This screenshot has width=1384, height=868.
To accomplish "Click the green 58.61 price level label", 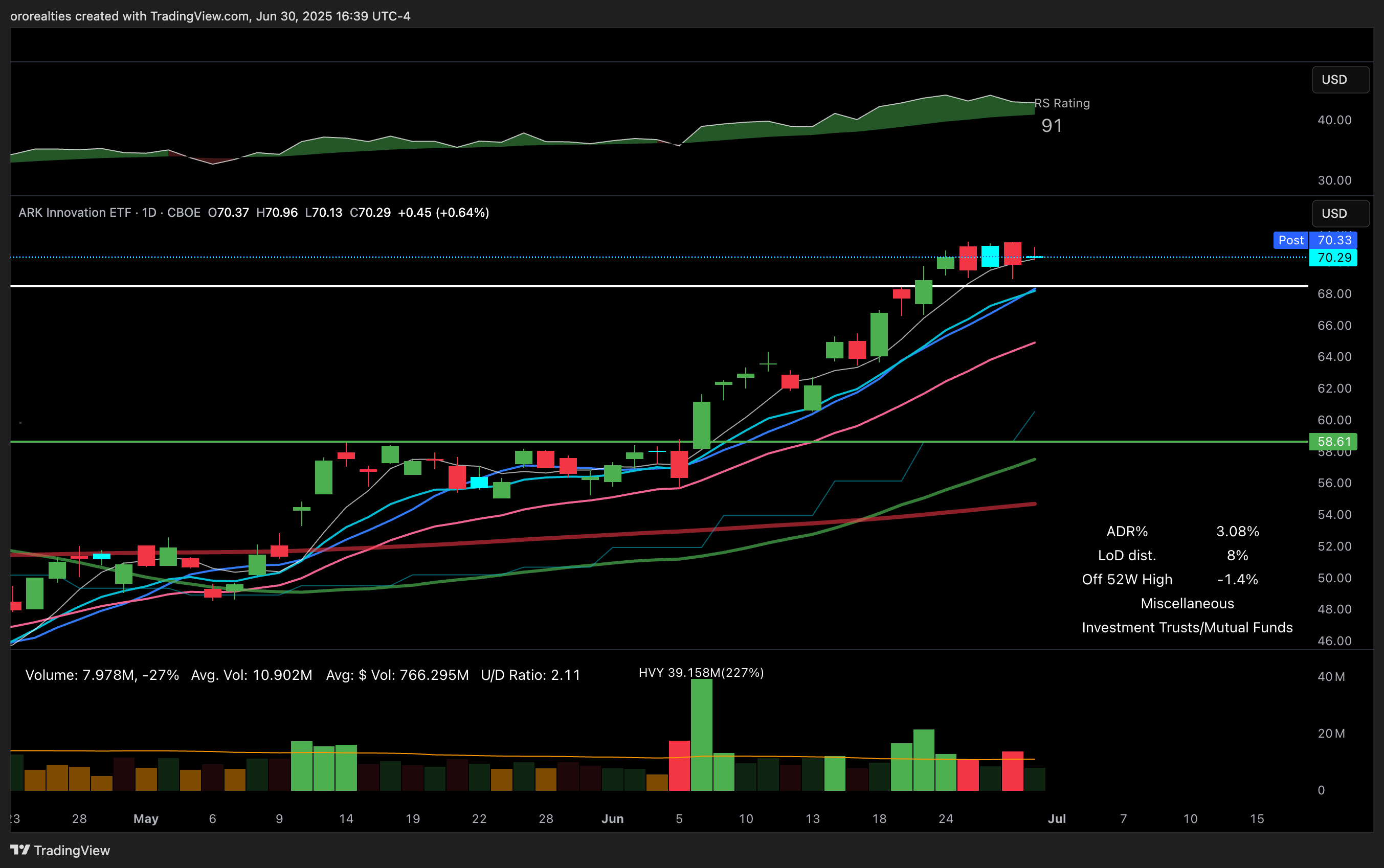I will click(x=1333, y=442).
